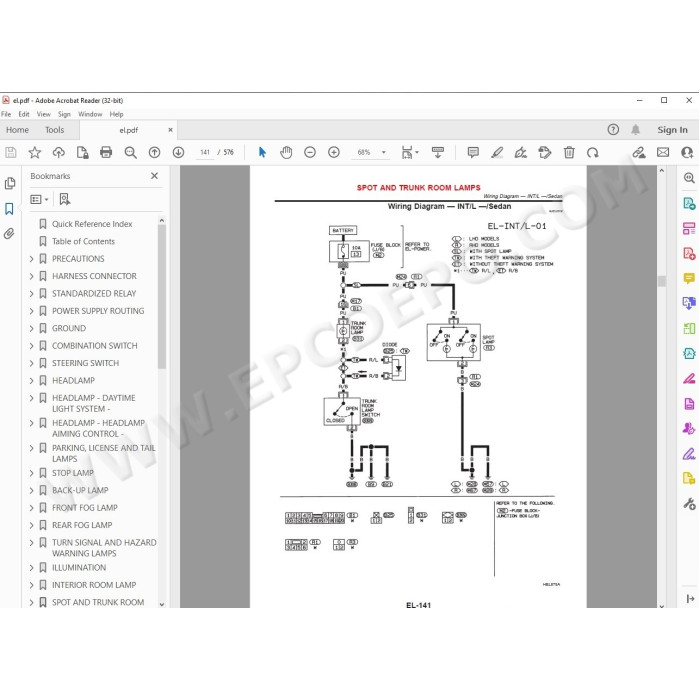Open the Table of Contents bookmark

[83, 241]
